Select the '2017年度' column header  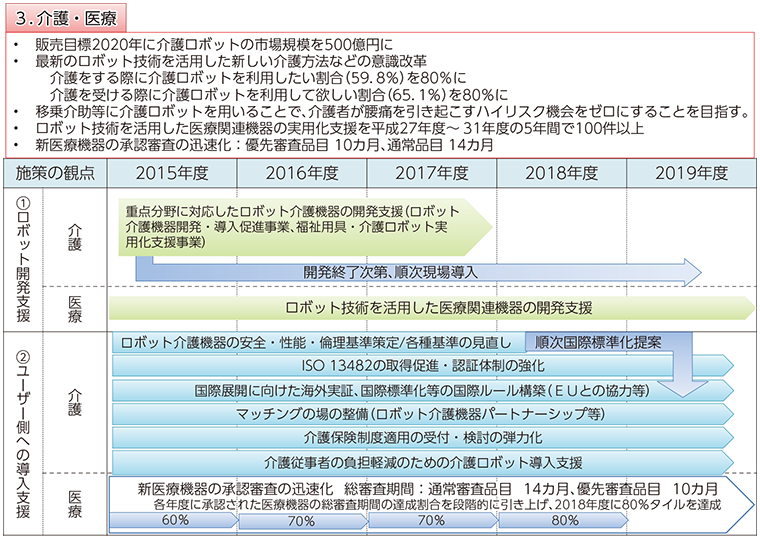point(432,173)
